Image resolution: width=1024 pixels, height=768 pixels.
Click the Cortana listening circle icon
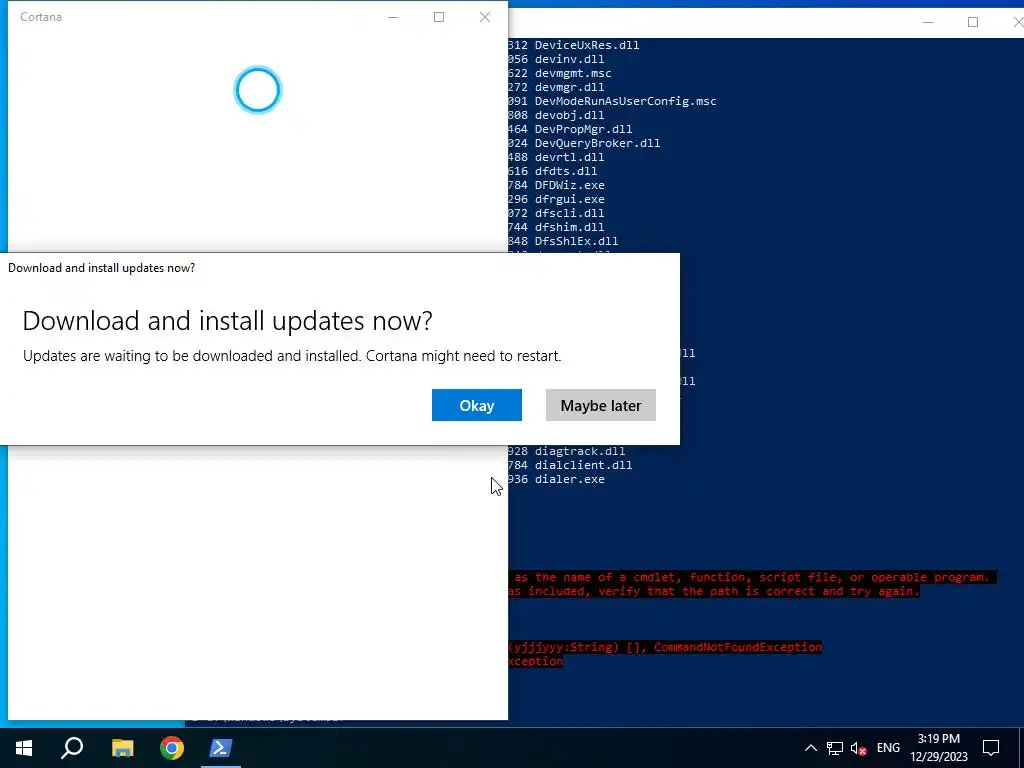(x=257, y=90)
